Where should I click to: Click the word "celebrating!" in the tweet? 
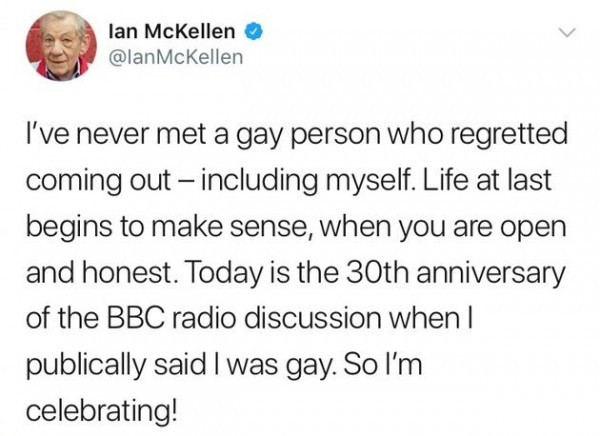point(102,411)
